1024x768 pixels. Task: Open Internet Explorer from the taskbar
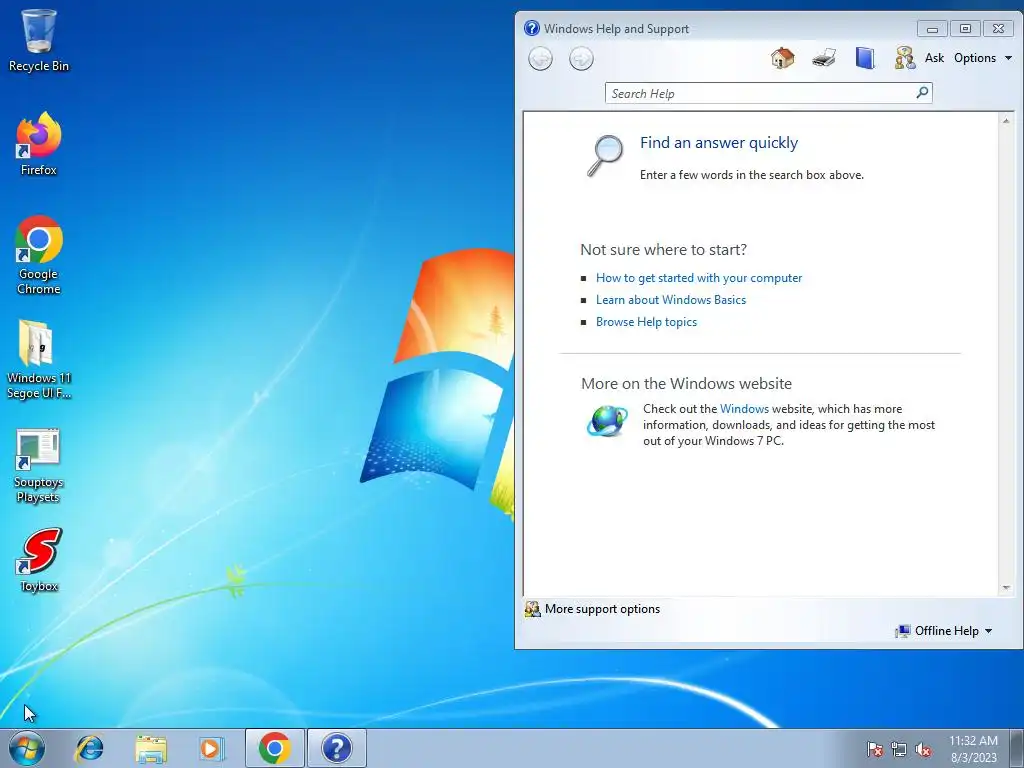pyautogui.click(x=89, y=748)
